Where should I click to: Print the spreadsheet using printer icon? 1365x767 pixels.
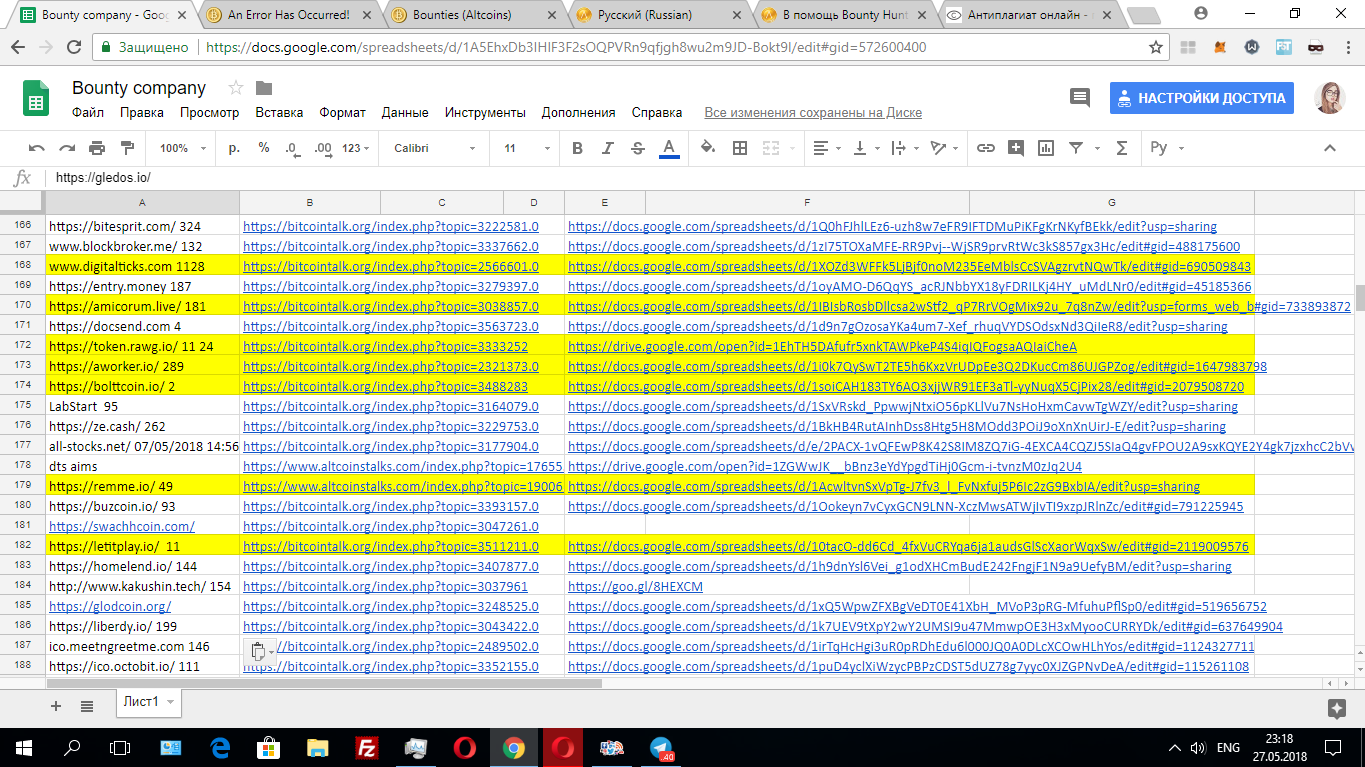(x=97, y=148)
